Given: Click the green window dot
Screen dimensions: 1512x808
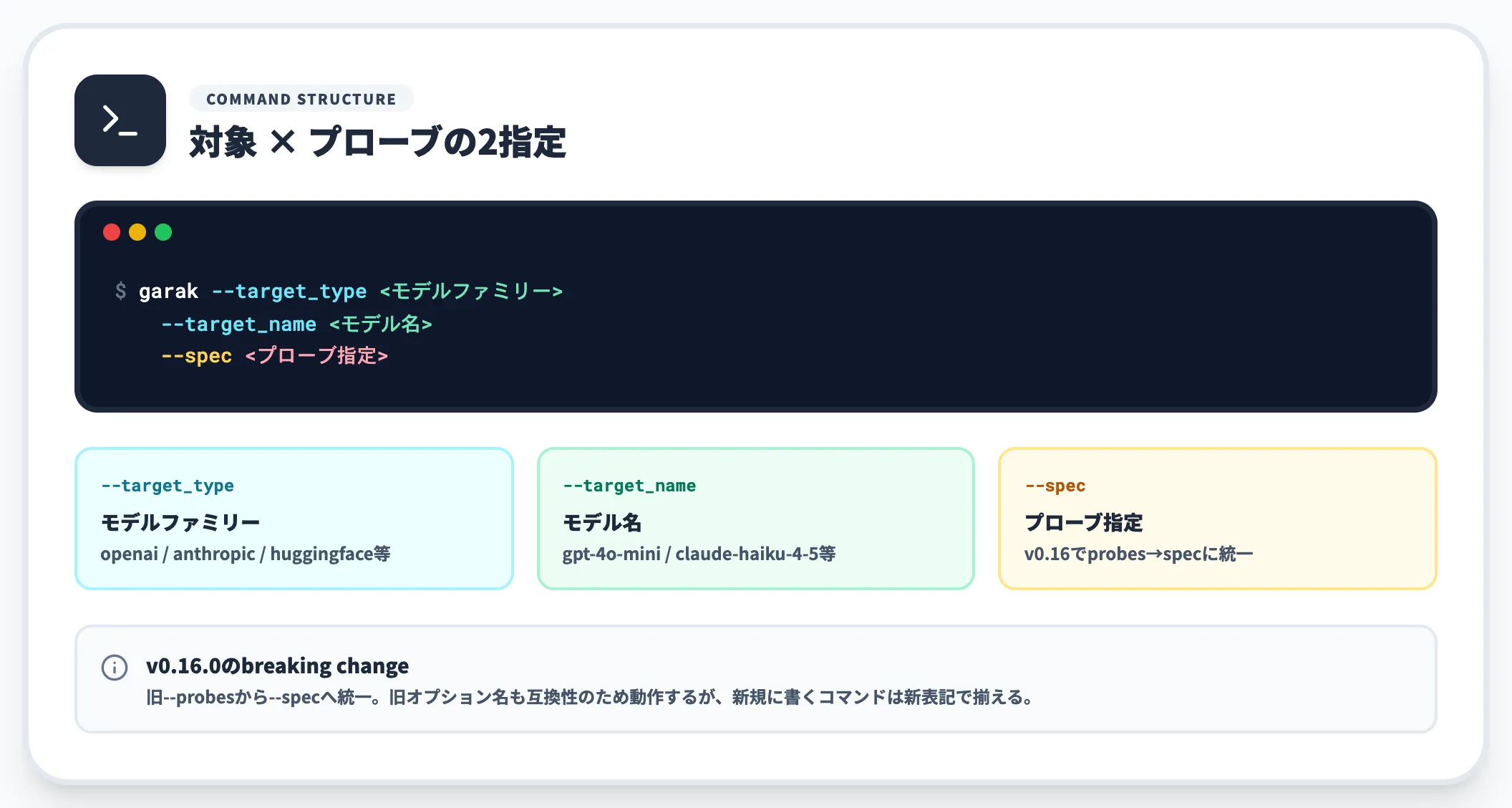Looking at the screenshot, I should 163,232.
